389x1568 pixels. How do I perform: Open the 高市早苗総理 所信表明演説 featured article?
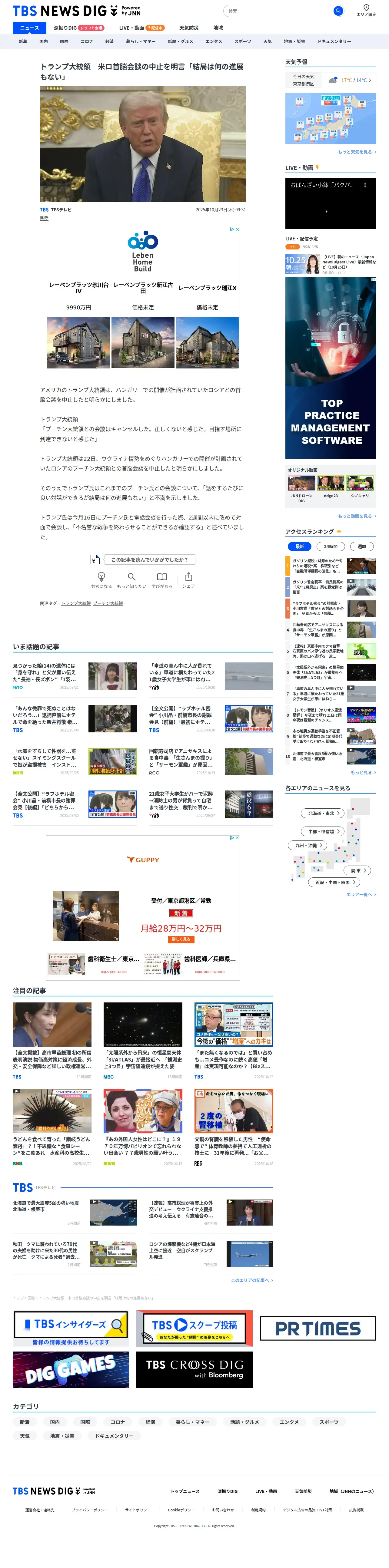(x=52, y=1041)
